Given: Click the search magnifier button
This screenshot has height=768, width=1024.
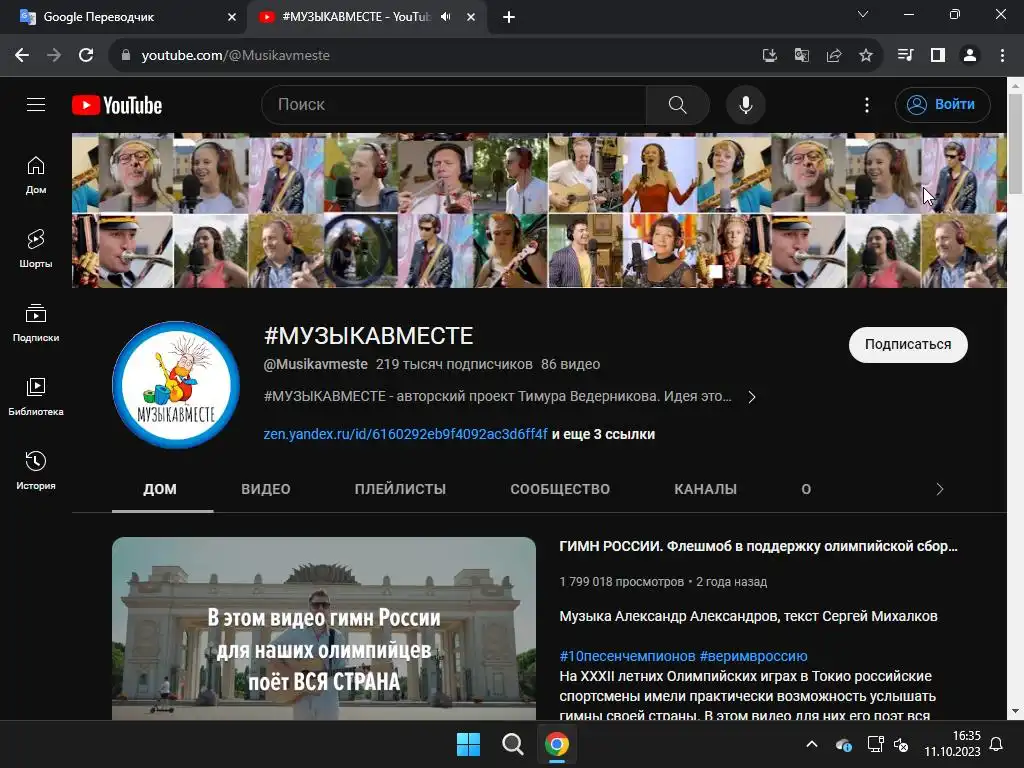Looking at the screenshot, I should click(677, 104).
